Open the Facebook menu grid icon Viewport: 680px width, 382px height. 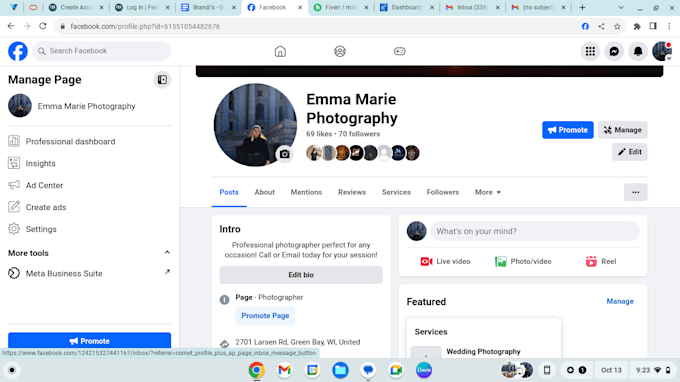(590, 51)
